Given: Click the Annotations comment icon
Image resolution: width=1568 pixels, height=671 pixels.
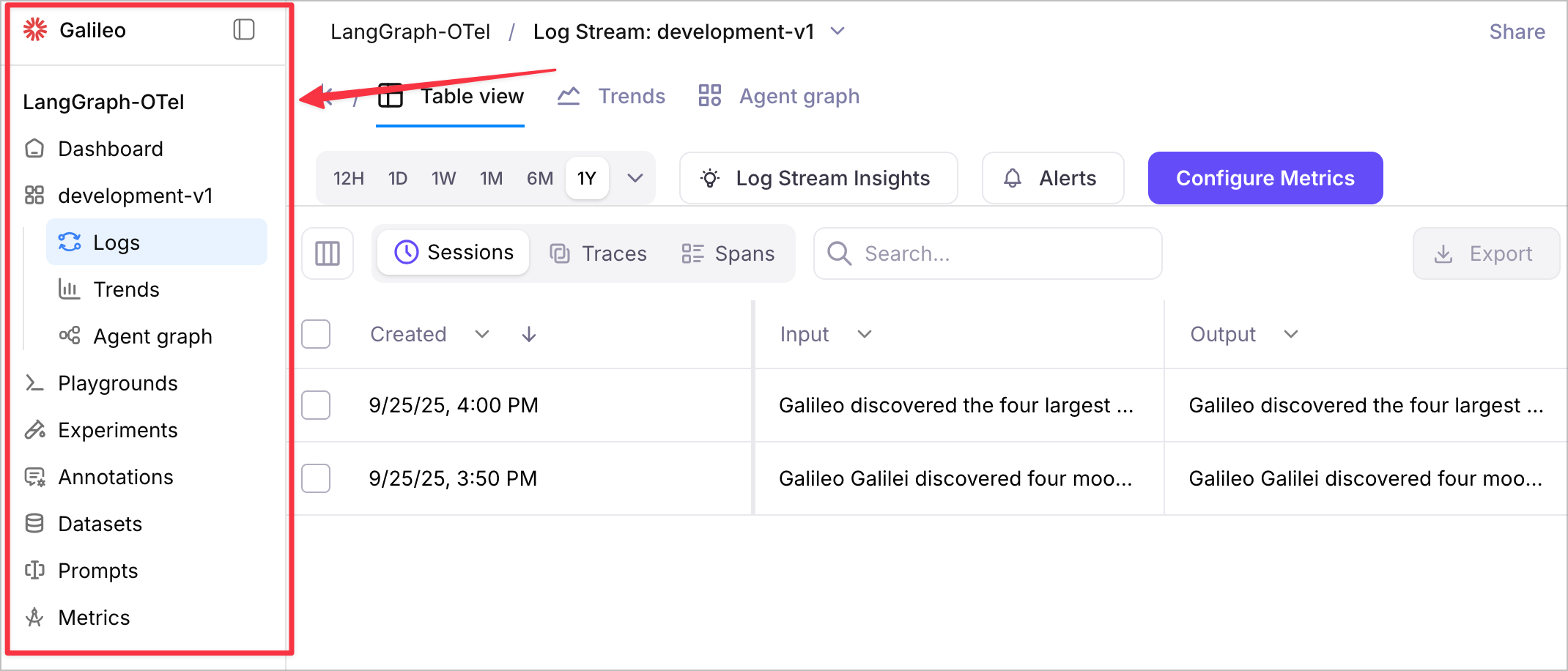Looking at the screenshot, I should click(x=34, y=477).
